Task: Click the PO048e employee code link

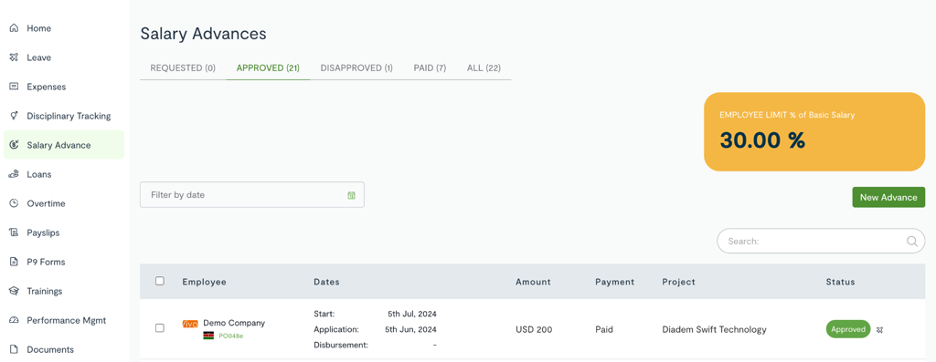Action: tap(231, 336)
